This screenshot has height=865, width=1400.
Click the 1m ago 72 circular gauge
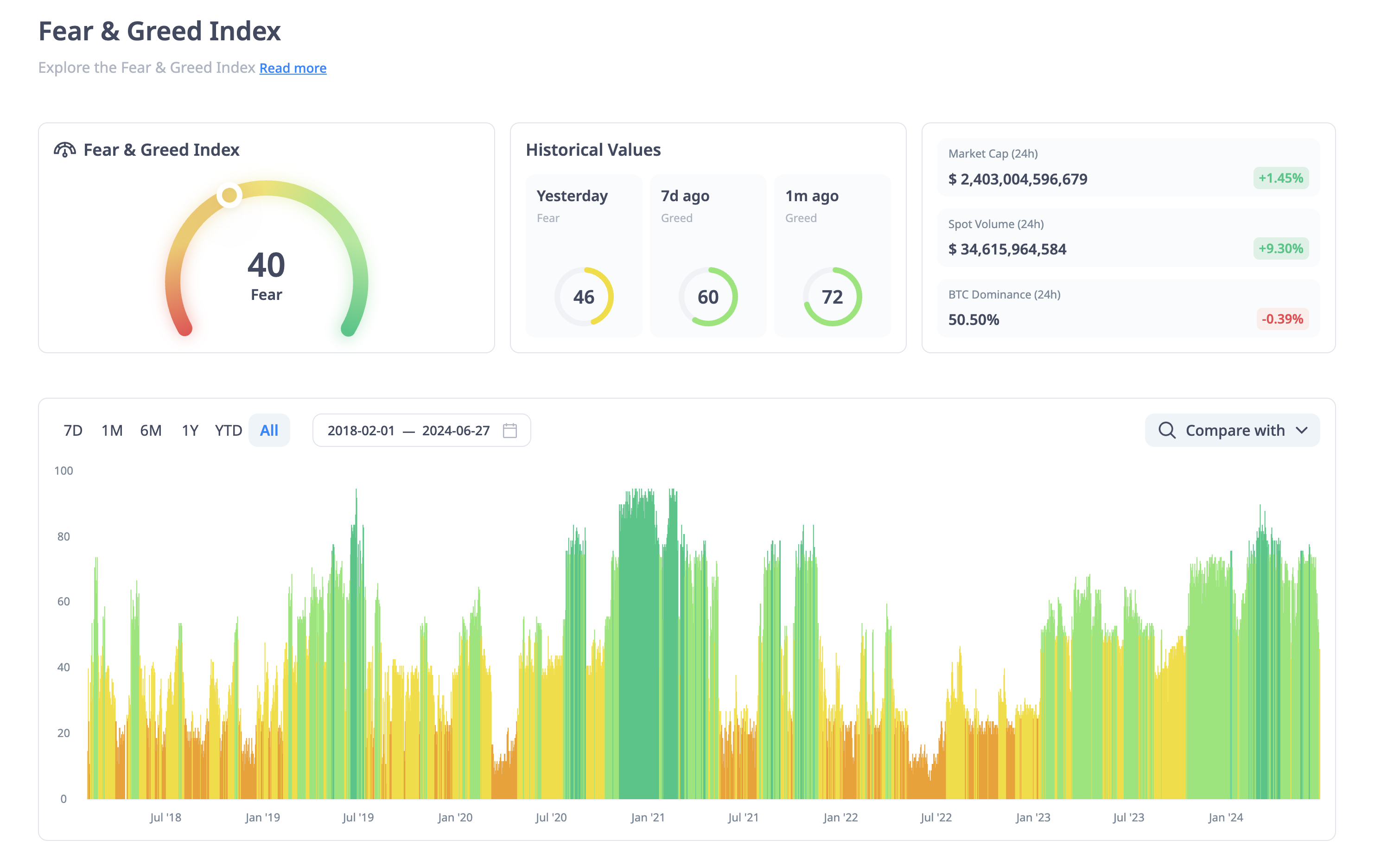point(832,297)
